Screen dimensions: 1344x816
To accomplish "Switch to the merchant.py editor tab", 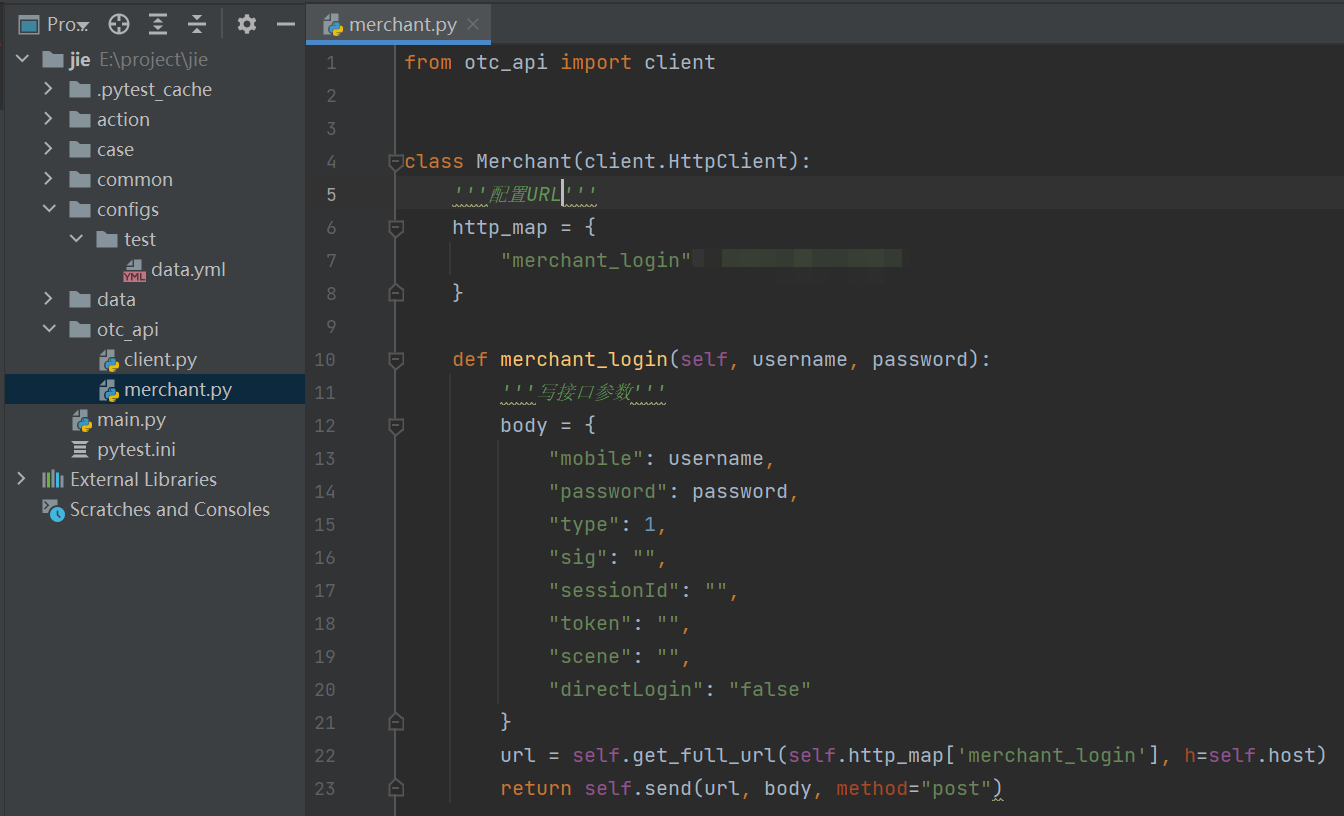I will click(398, 25).
